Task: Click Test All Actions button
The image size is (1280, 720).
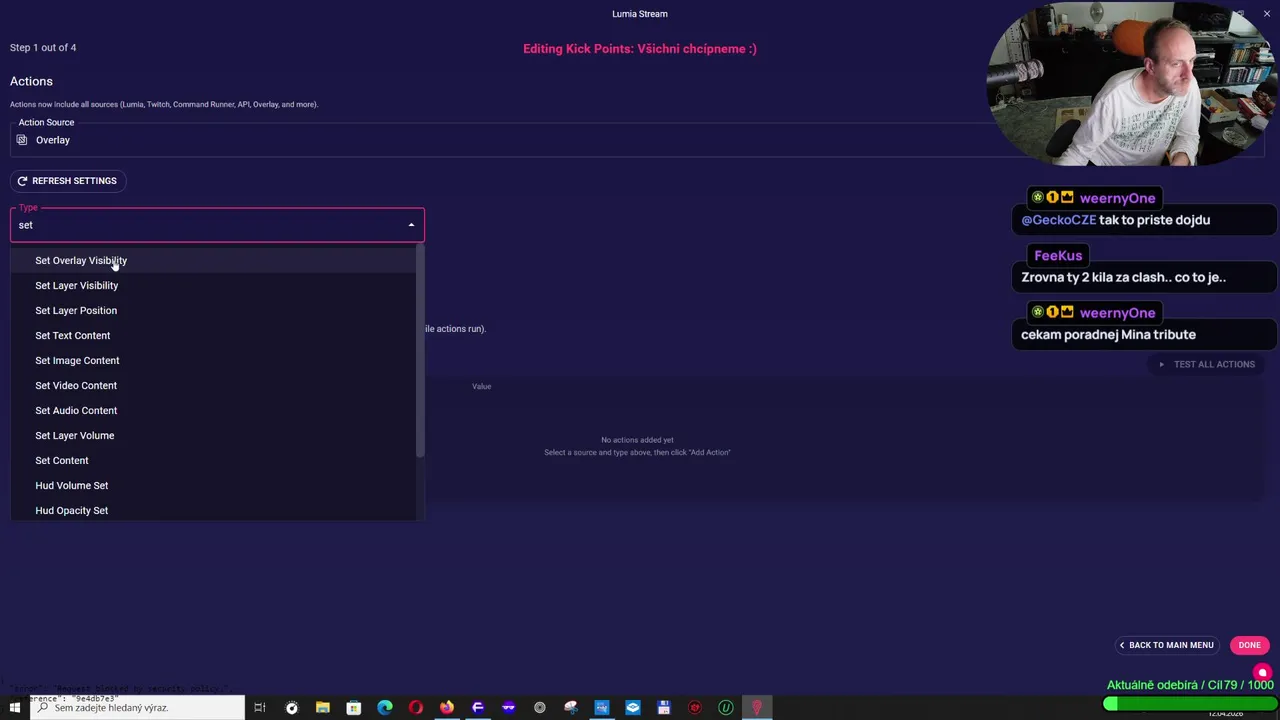Action: (x=1206, y=364)
